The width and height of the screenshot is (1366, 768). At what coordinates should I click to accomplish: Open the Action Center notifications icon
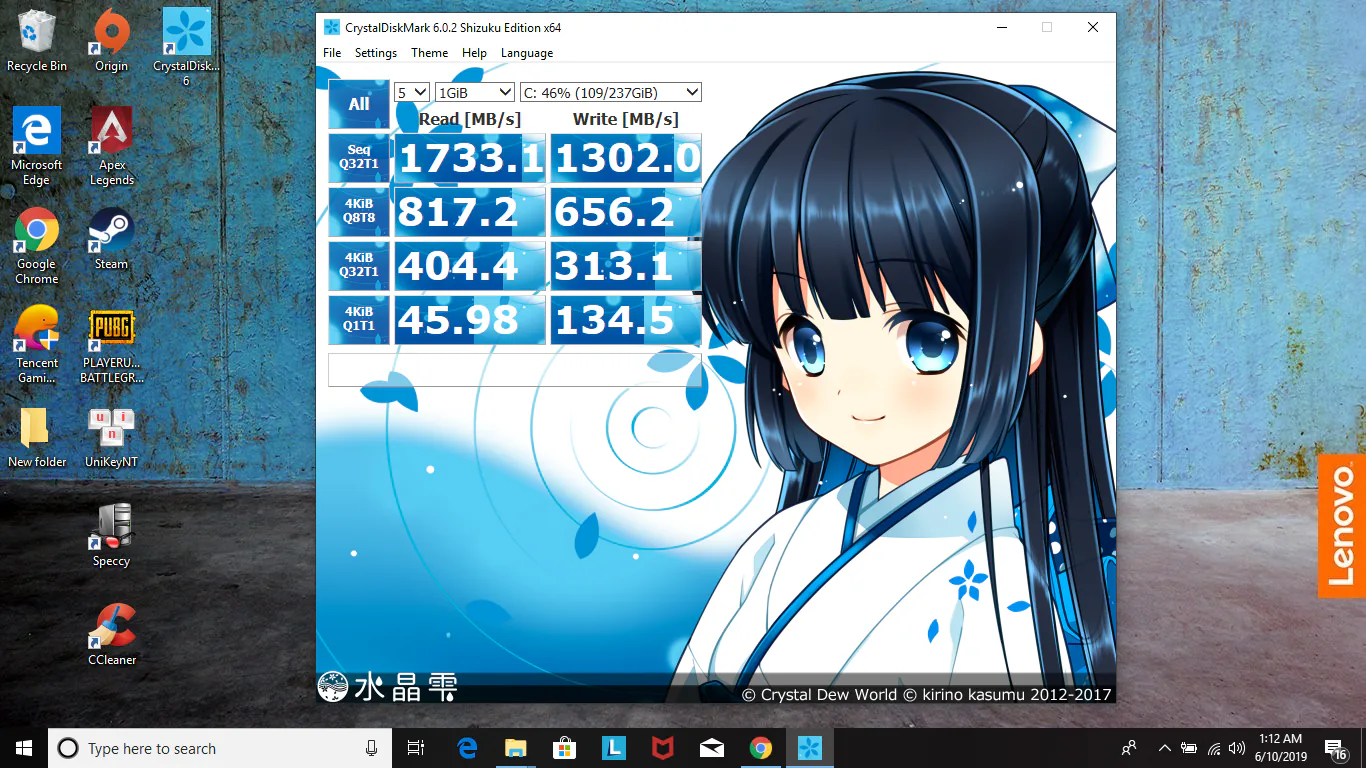[1336, 748]
